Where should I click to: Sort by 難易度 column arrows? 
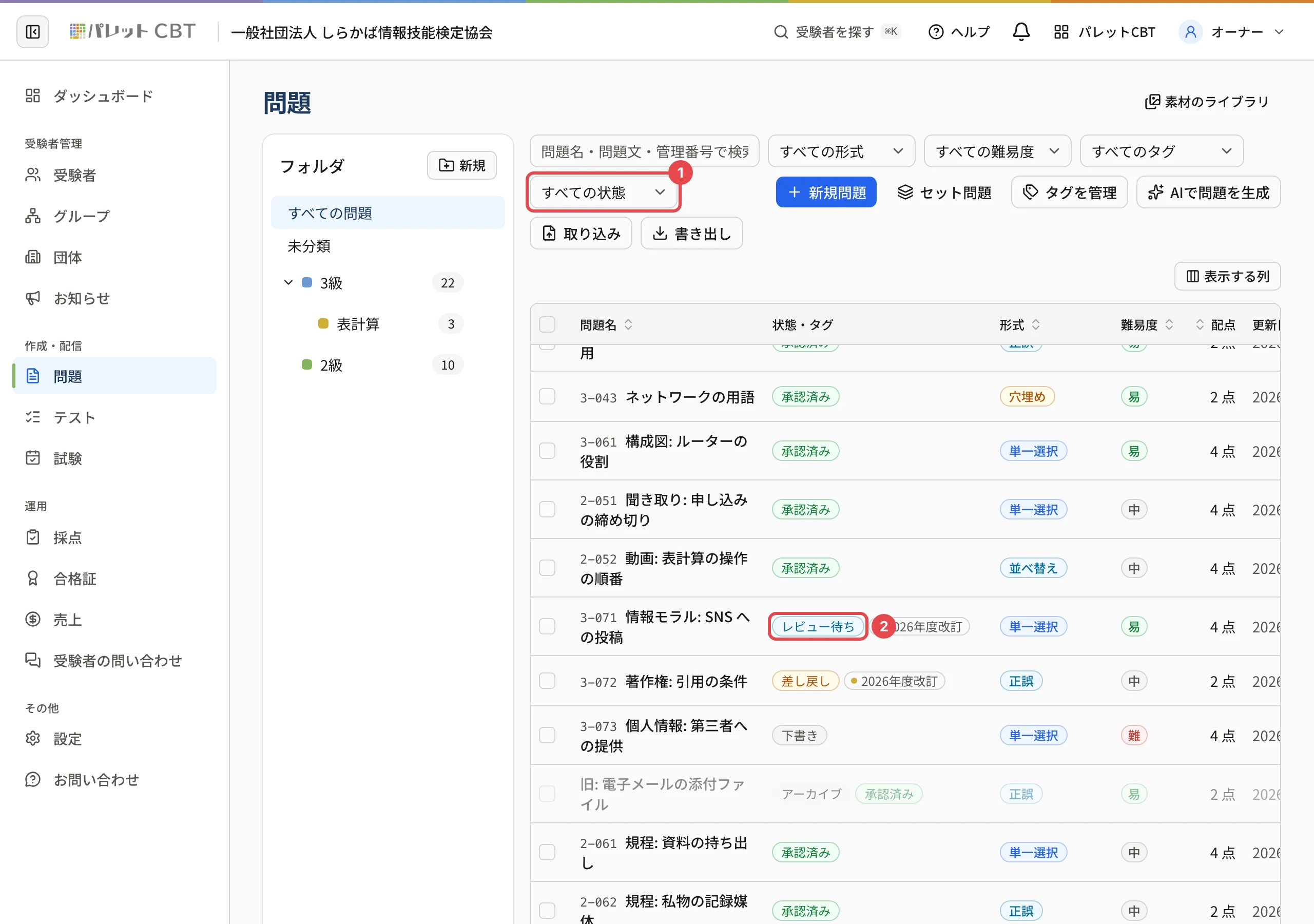pos(1169,324)
